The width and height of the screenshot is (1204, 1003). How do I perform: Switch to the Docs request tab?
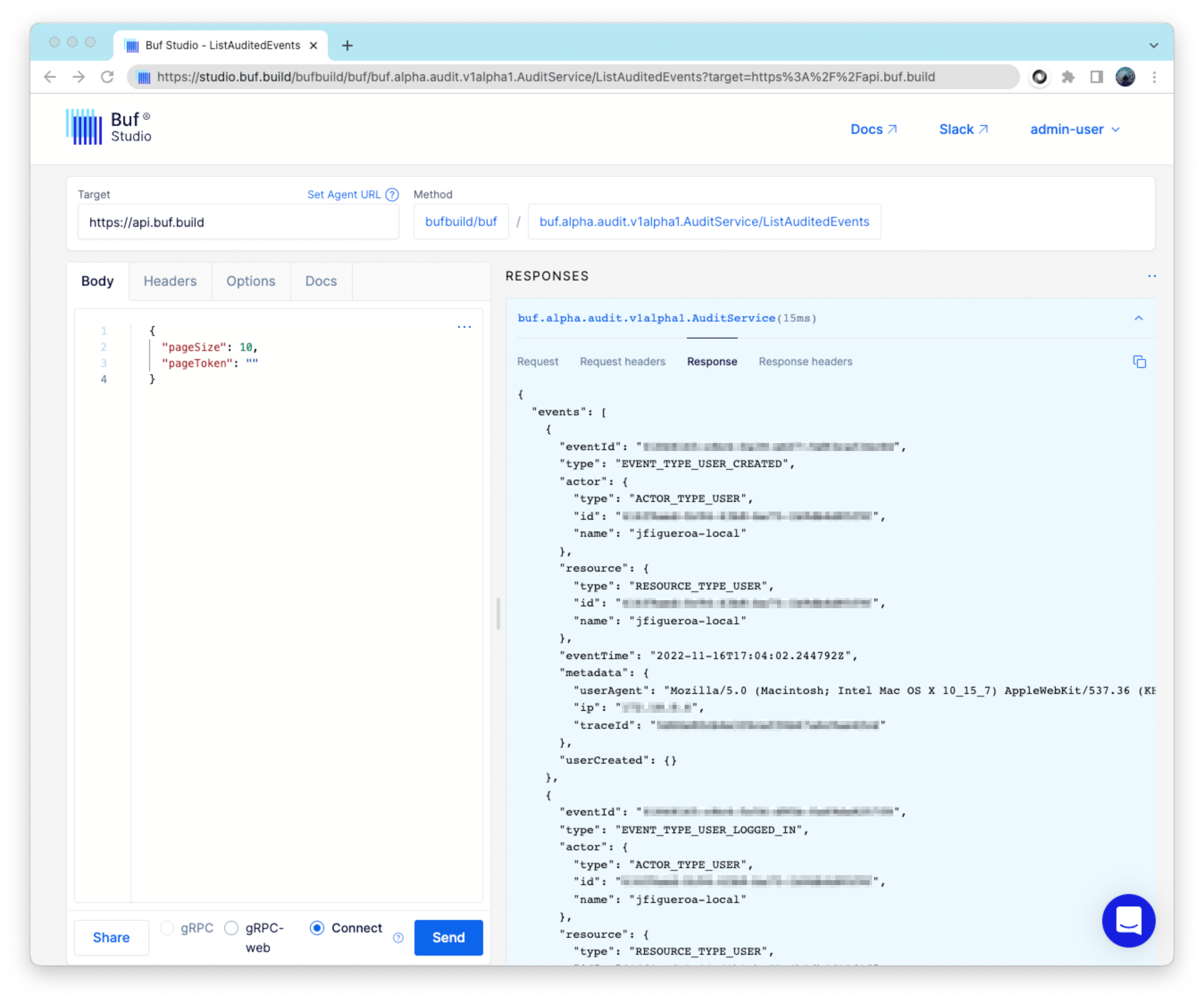[x=321, y=281]
